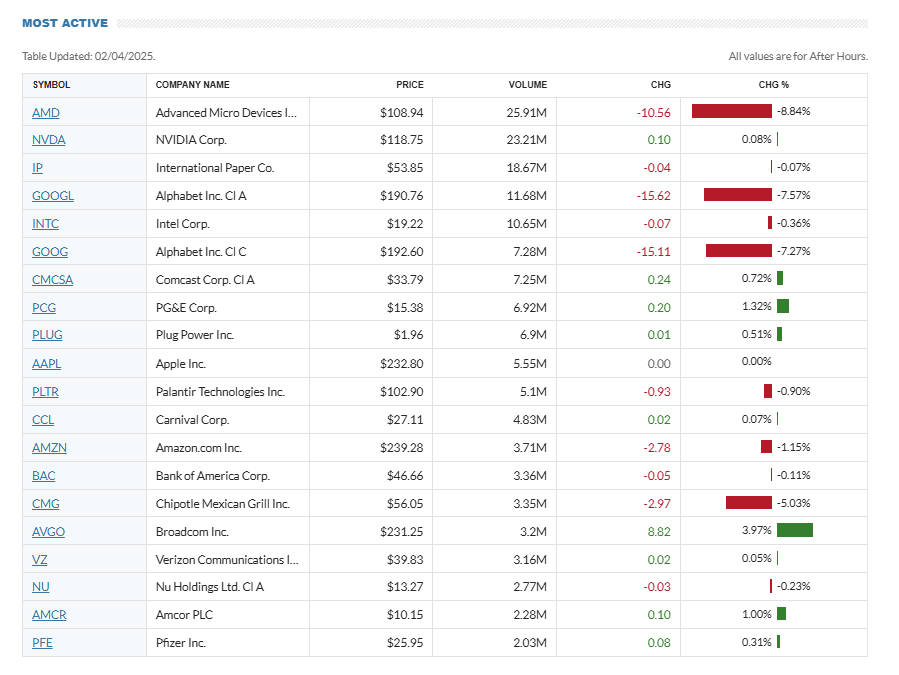This screenshot has height=675, width=899.
Task: Select Comcast Corp. Cl A company name
Action: pyautogui.click(x=205, y=280)
